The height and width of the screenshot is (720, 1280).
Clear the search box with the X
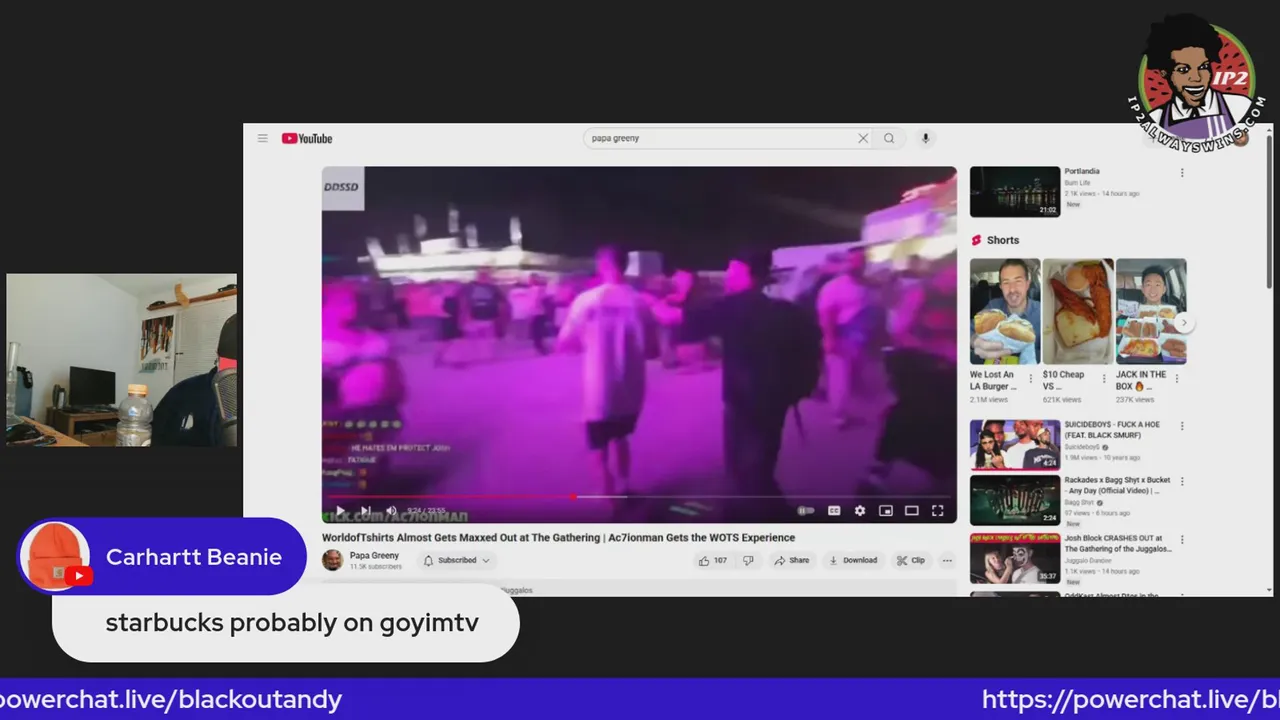(x=863, y=138)
